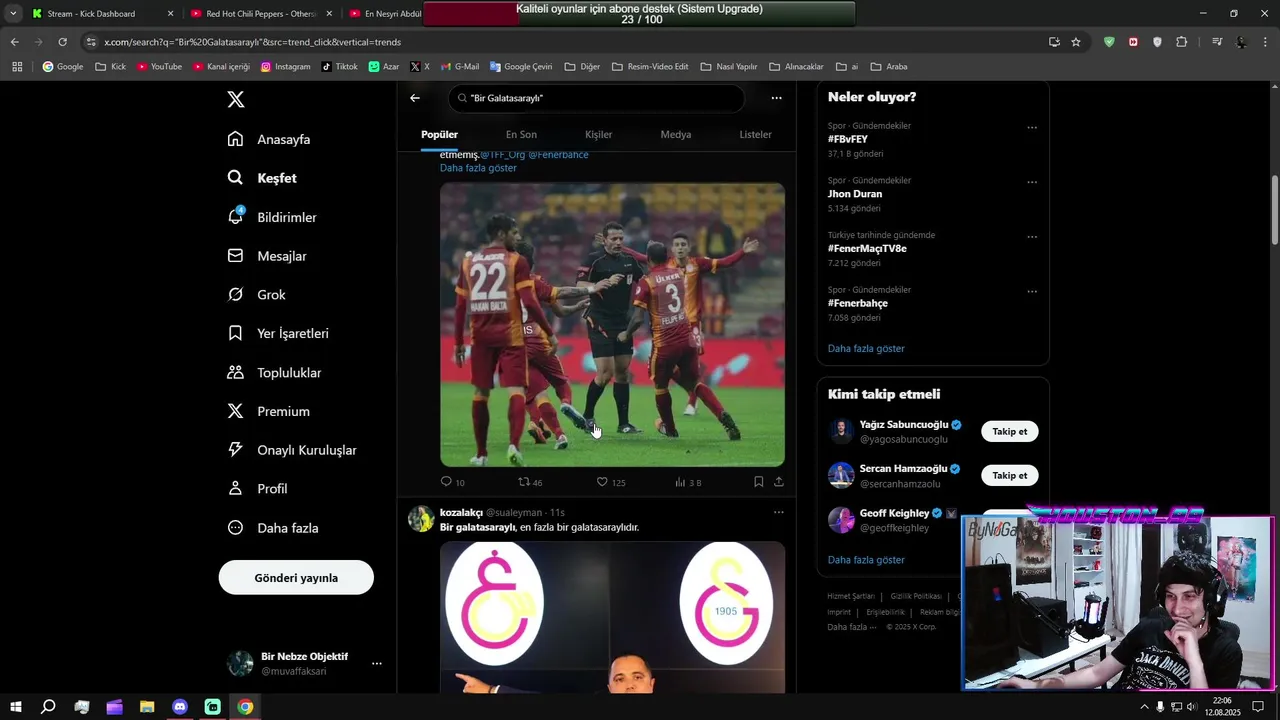Follow Sercan Hamzaoğlu with Takip et
This screenshot has width=1280, height=720.
[x=1009, y=475]
